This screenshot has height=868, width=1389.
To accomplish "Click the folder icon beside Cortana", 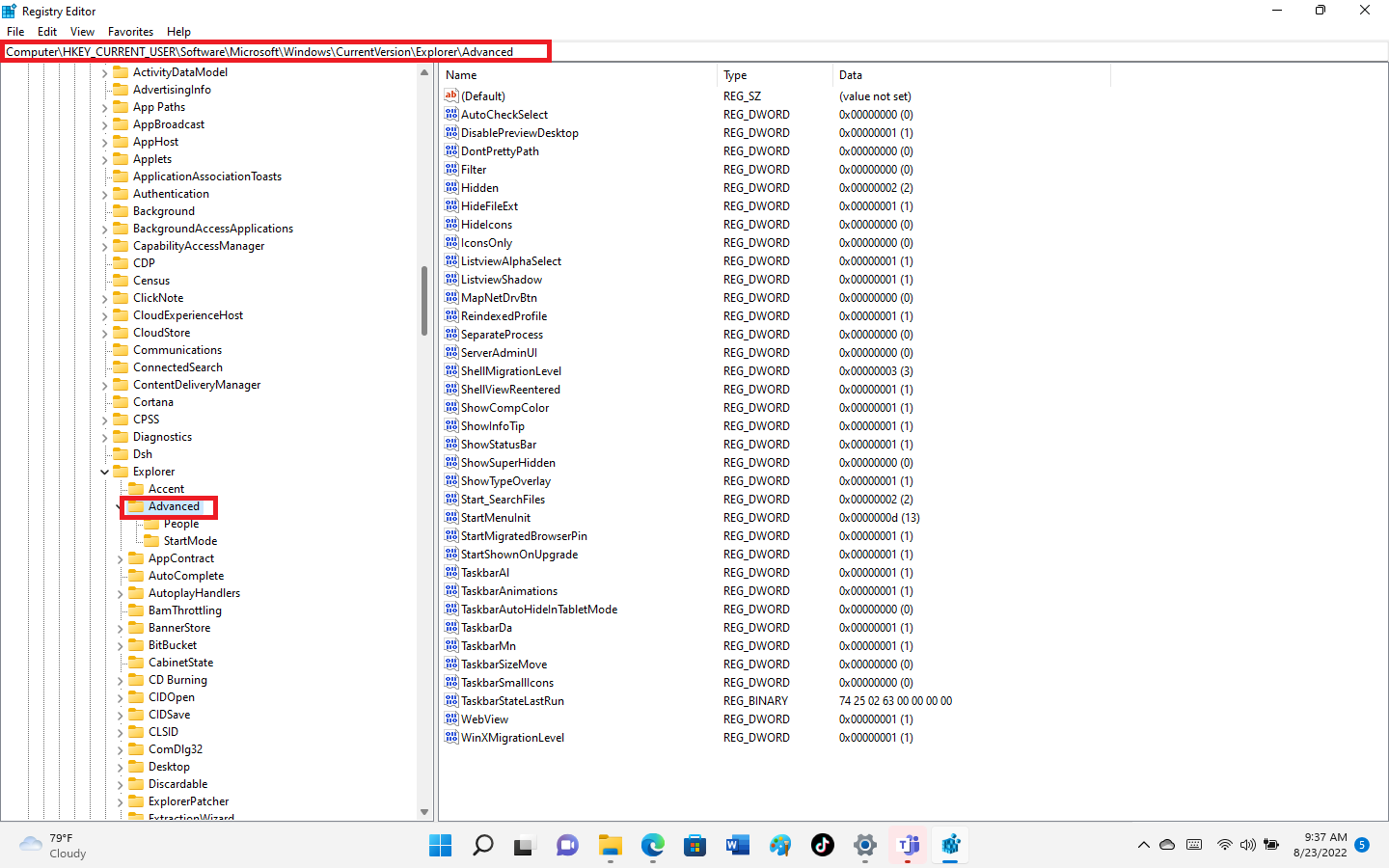I will [x=121, y=402].
